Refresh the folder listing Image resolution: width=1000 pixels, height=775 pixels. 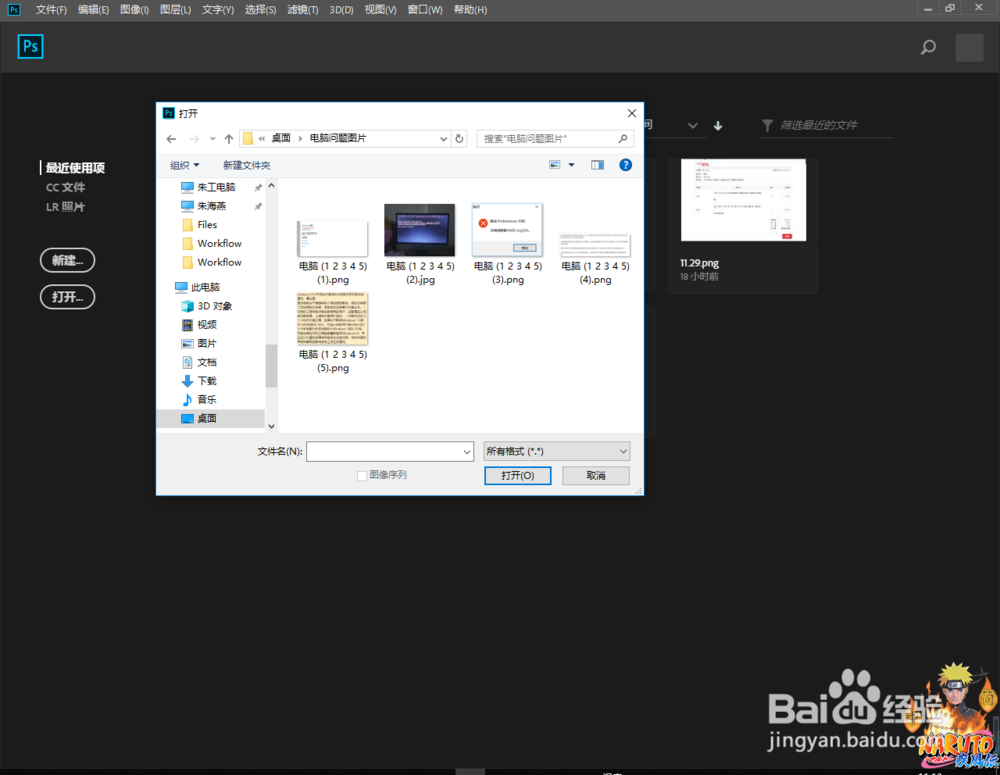point(459,138)
